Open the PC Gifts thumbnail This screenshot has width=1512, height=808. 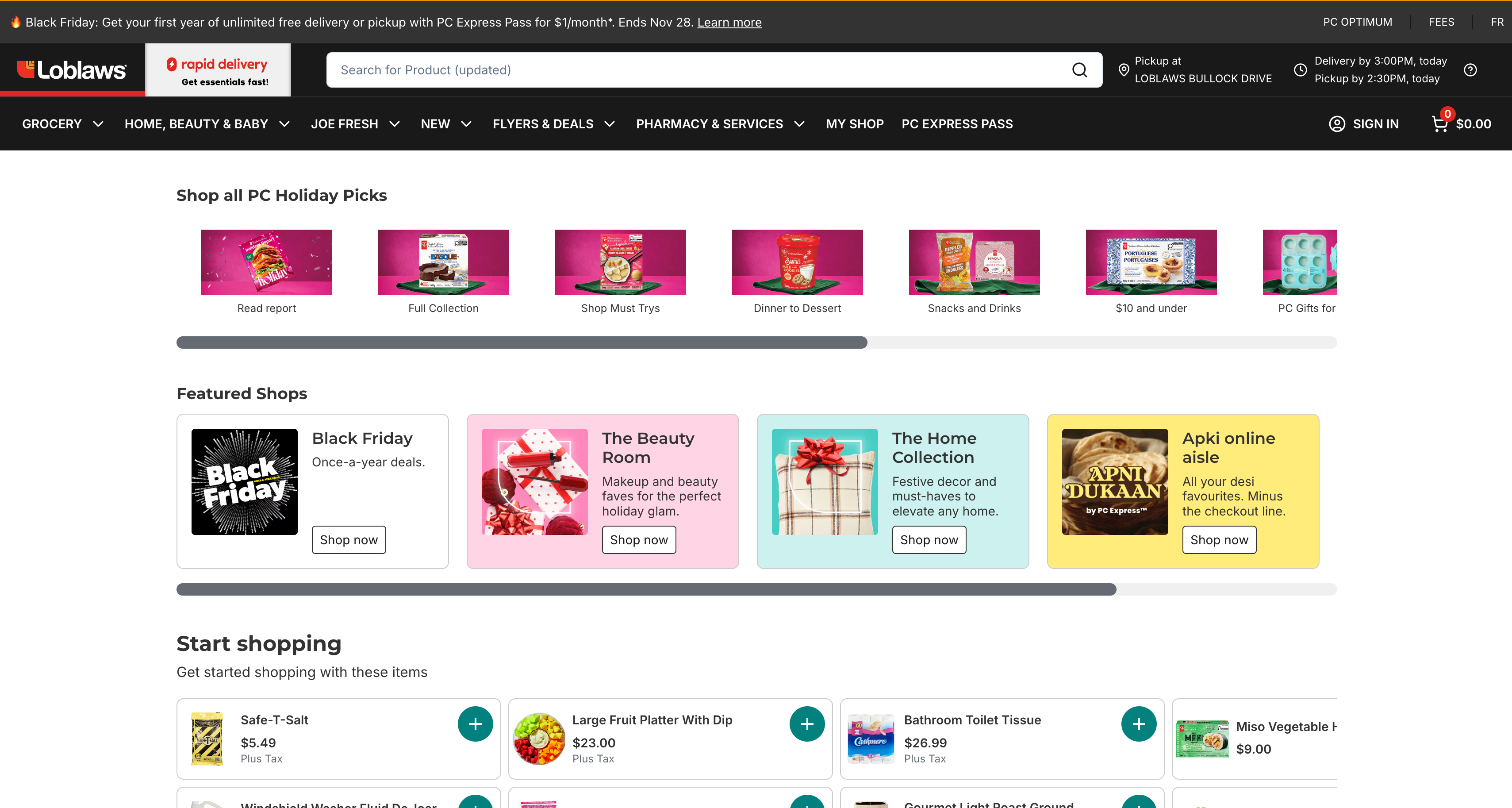coord(1300,262)
